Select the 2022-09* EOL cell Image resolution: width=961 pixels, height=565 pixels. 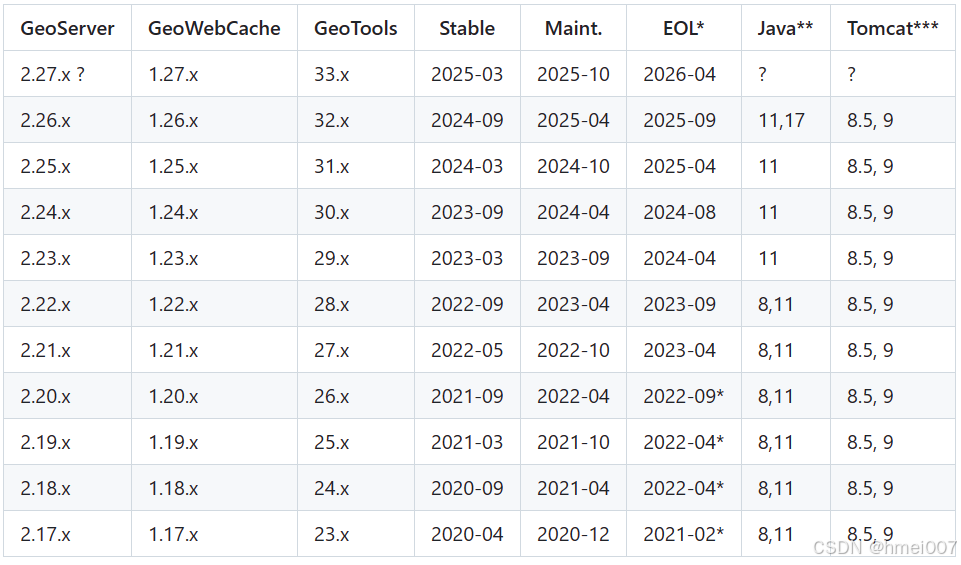click(683, 396)
